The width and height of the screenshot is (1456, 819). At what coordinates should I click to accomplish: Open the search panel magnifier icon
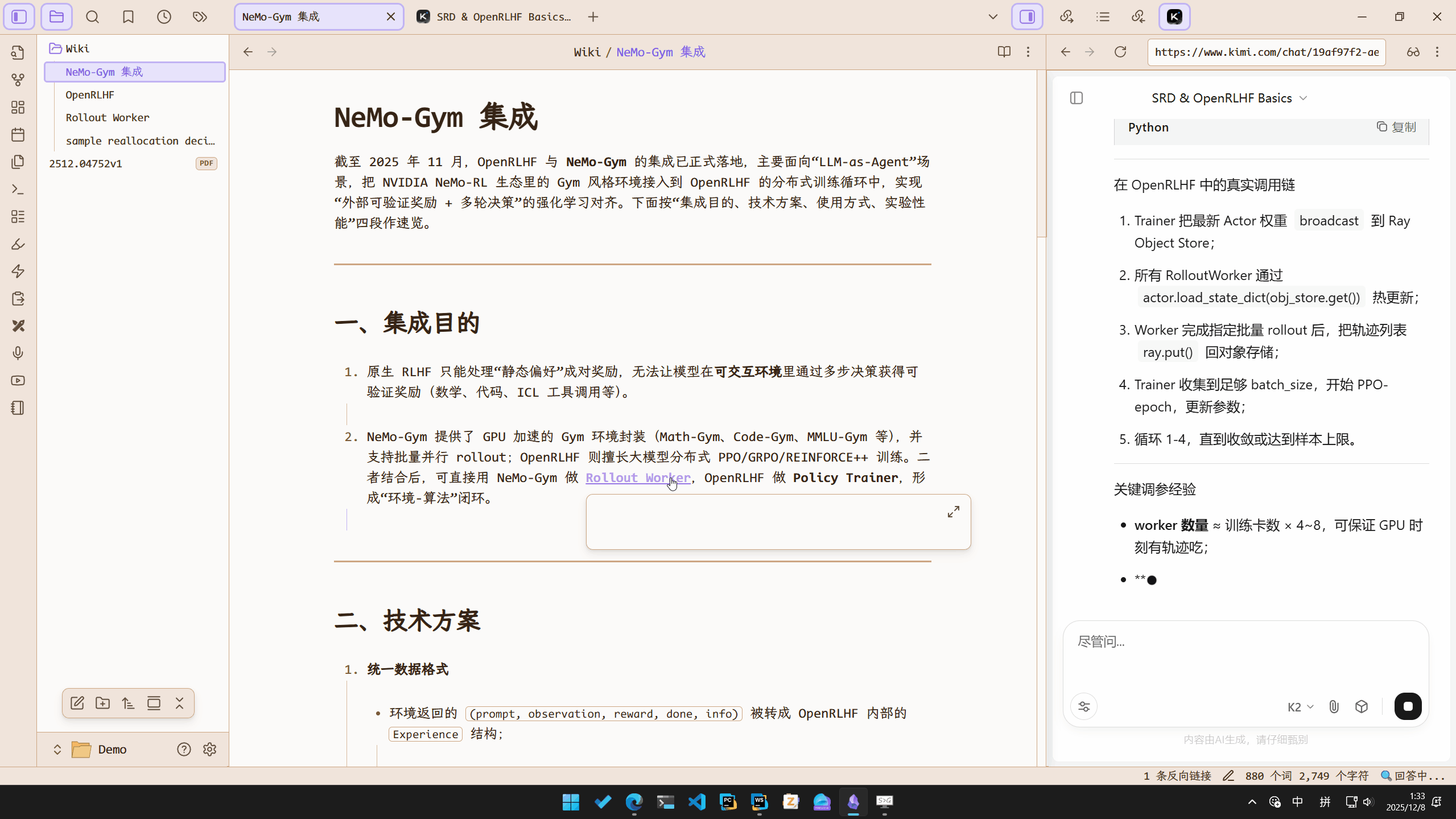pos(92,17)
